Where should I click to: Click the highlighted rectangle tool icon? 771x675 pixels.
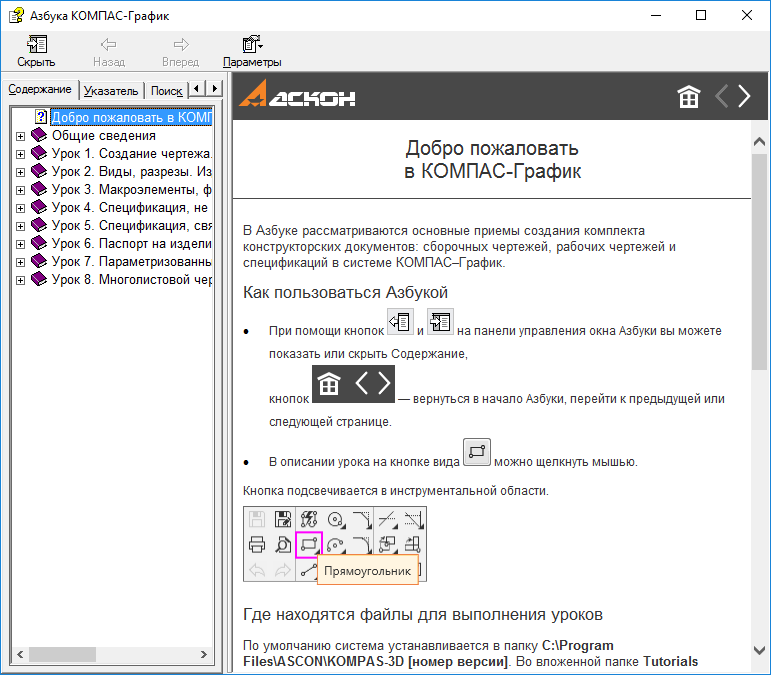click(309, 545)
